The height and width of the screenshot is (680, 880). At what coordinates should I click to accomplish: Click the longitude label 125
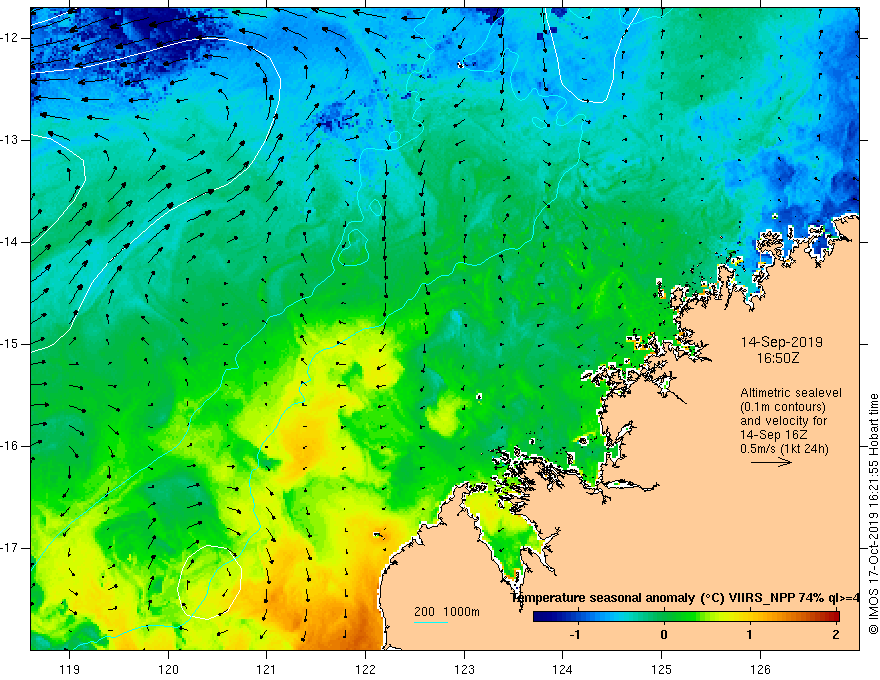coord(661,669)
